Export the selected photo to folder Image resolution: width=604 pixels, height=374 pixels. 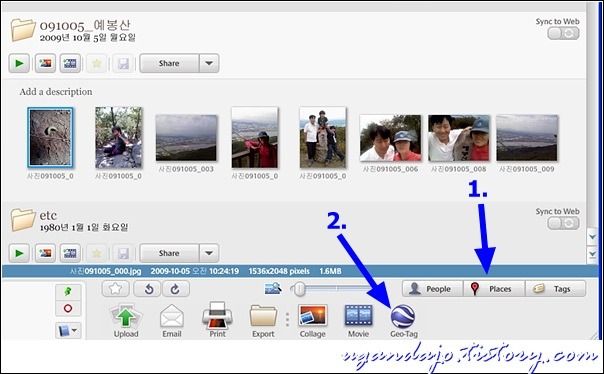[263, 320]
